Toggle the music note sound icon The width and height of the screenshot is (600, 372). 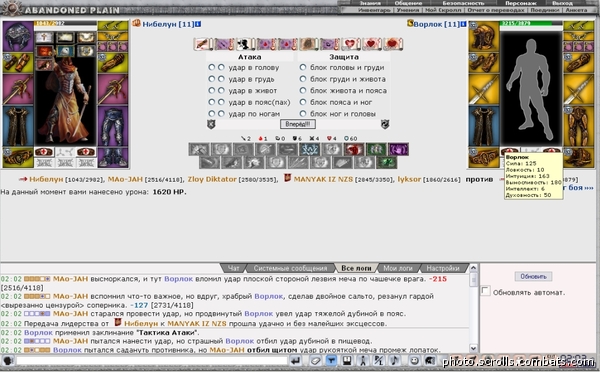[394, 361]
